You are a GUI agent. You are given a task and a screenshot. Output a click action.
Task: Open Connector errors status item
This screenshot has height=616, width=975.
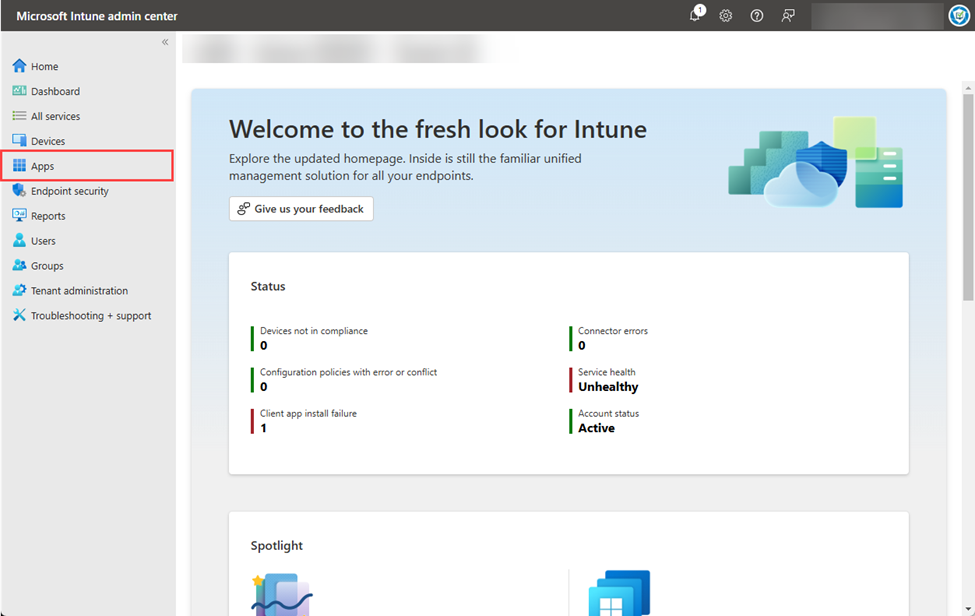pos(612,338)
